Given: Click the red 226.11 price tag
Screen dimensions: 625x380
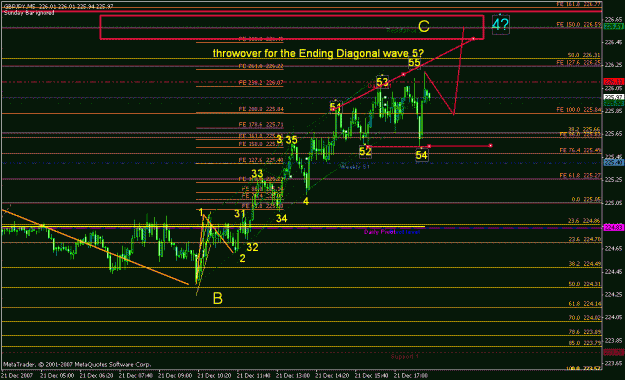Looking at the screenshot, I should 614,82.
